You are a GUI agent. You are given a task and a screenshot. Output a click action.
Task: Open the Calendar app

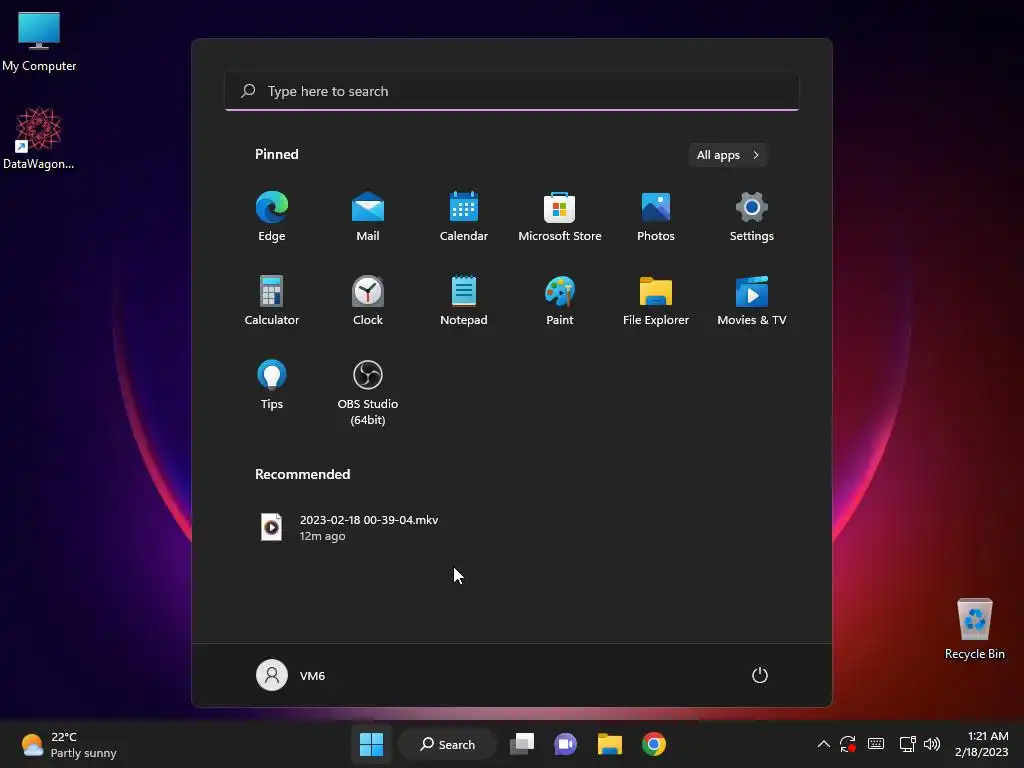[x=464, y=216]
